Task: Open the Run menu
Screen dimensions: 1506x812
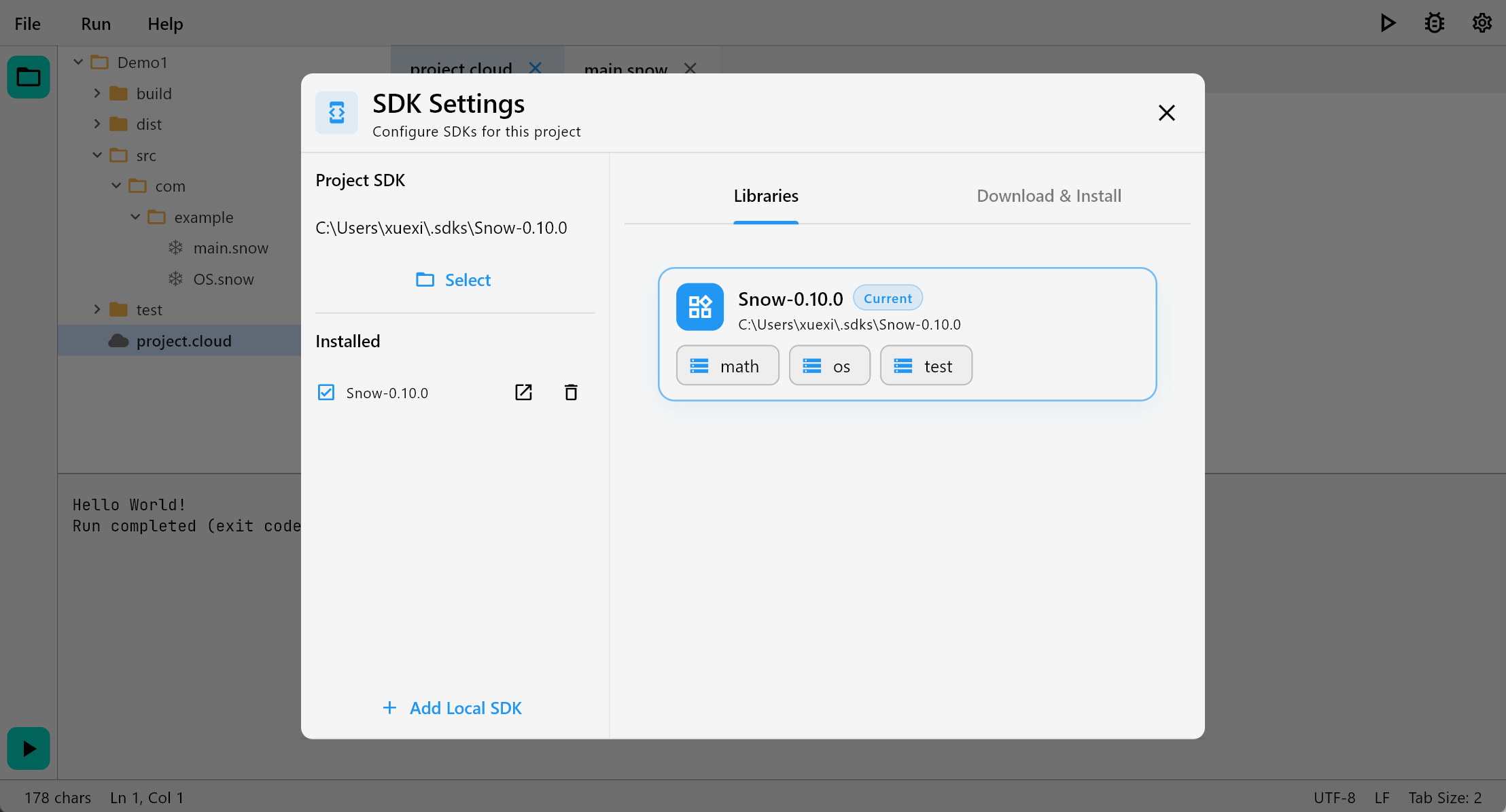Action: 96,24
